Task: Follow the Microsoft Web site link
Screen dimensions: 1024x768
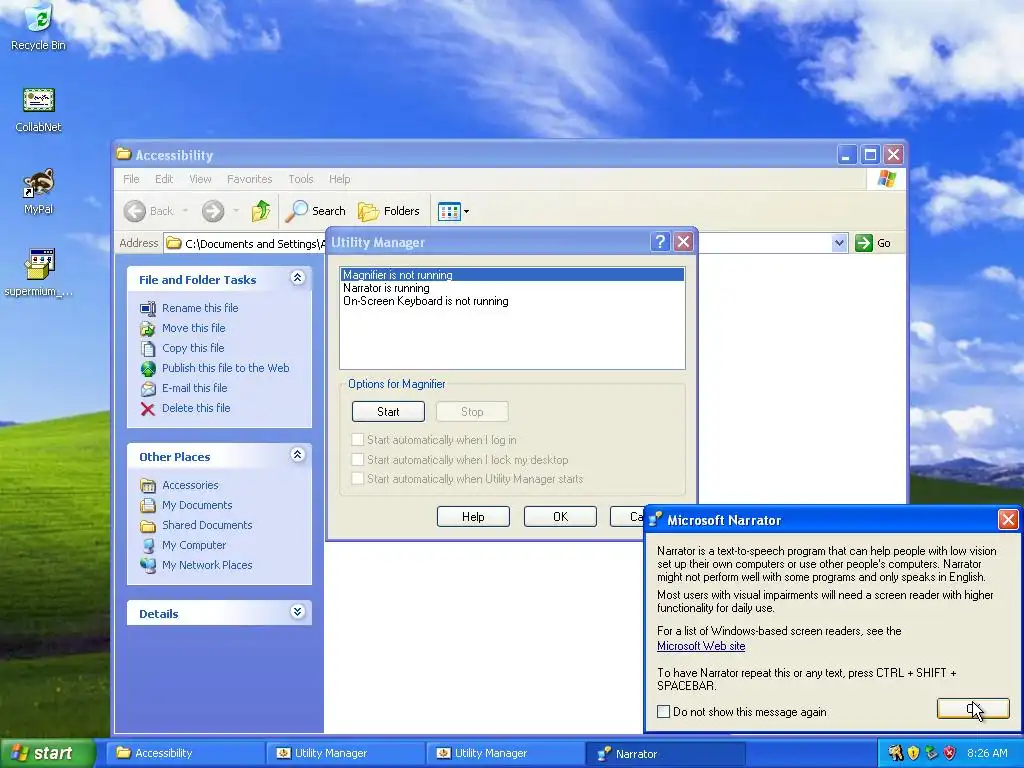Action: (701, 646)
